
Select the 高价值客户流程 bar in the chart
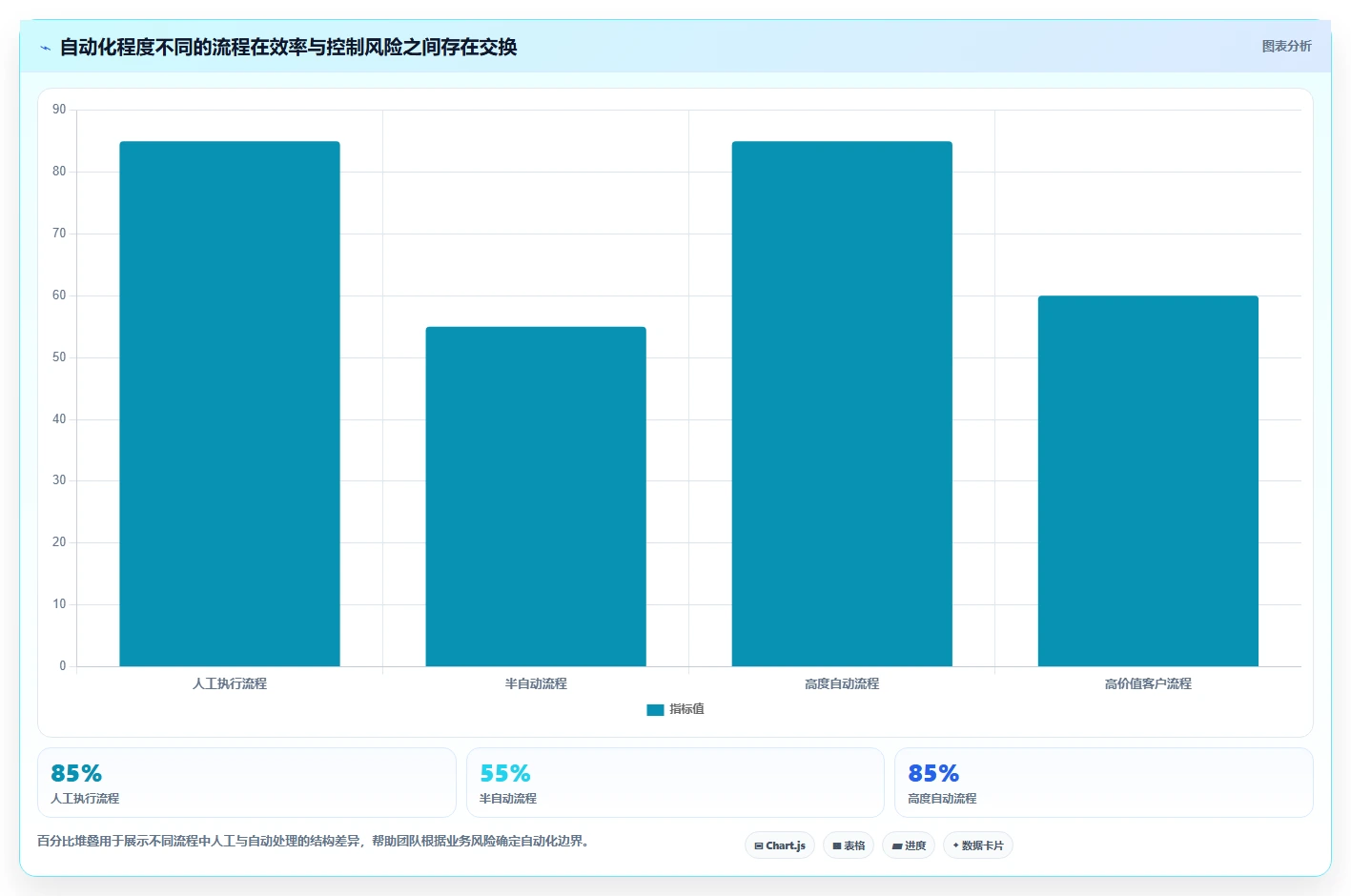click(1148, 480)
